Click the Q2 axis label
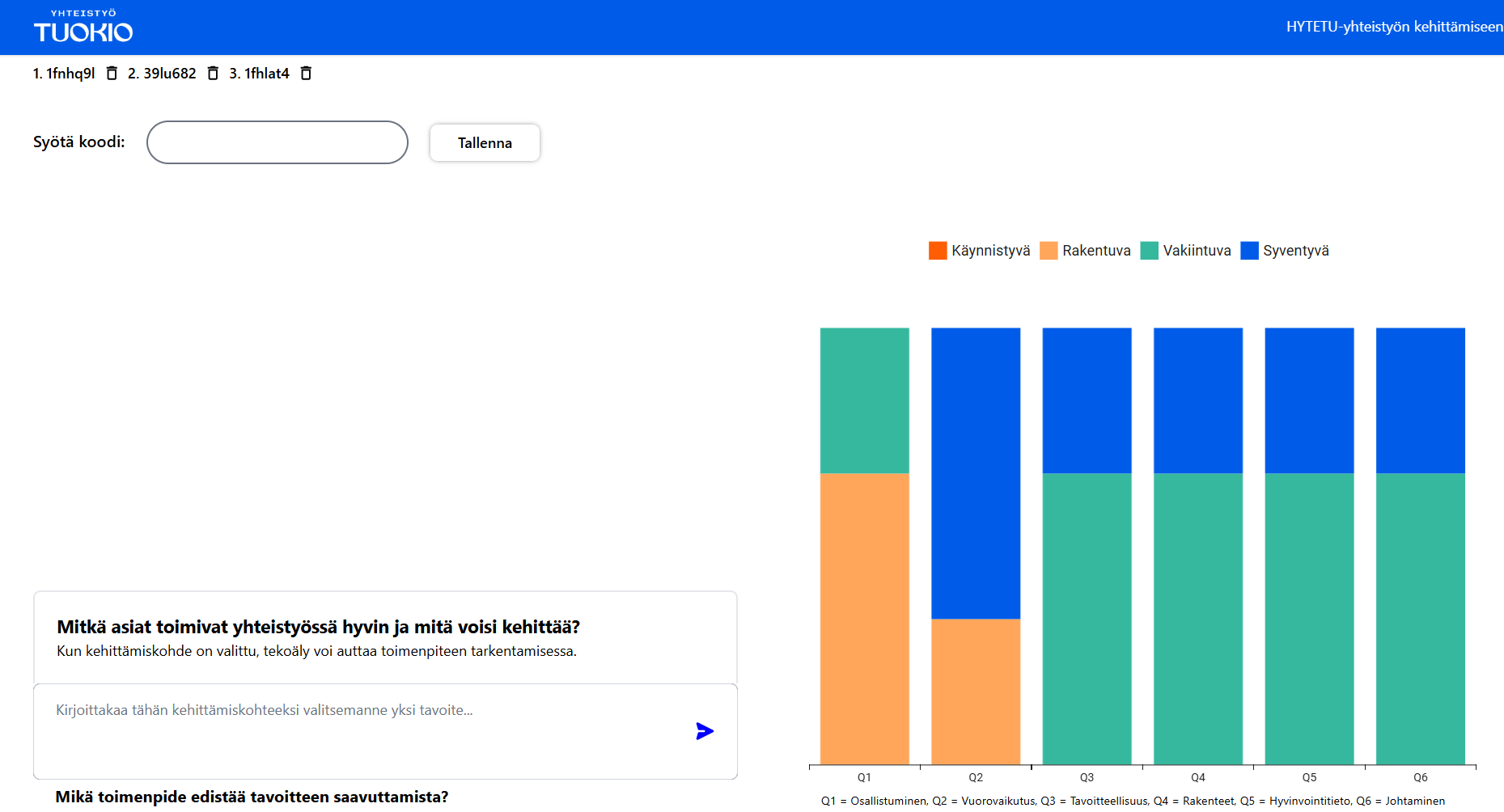This screenshot has height=812, width=1504. (976, 777)
